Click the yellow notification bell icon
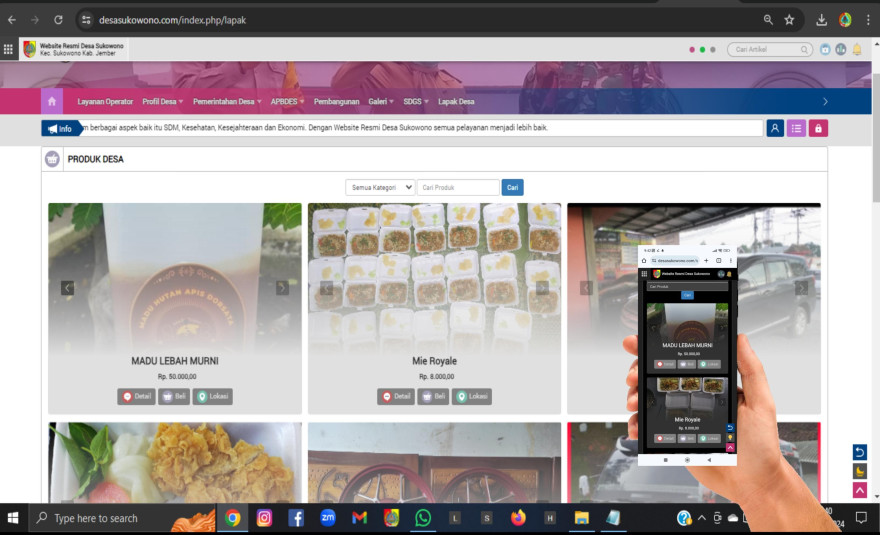 [x=857, y=49]
